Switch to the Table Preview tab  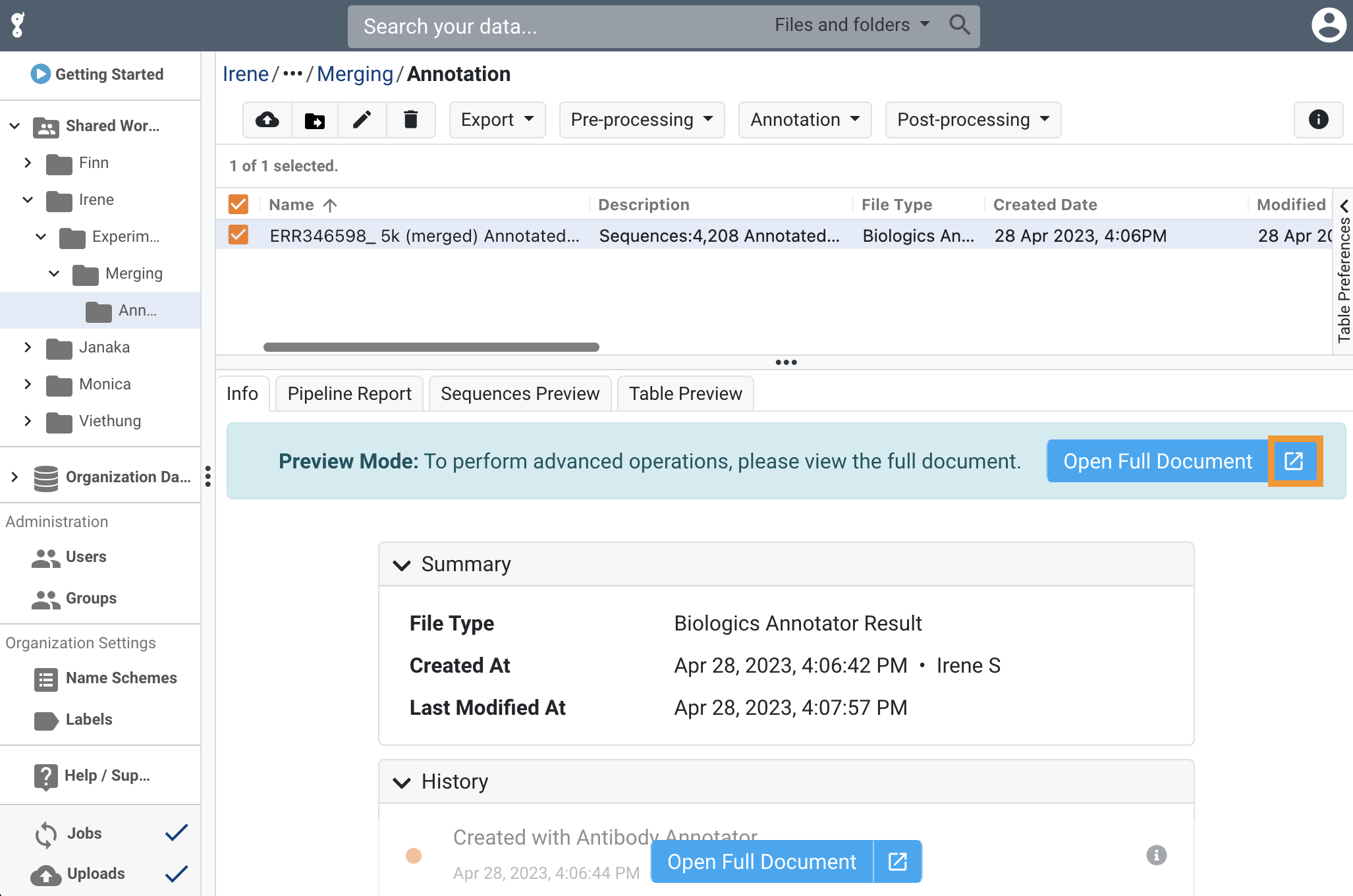point(685,394)
